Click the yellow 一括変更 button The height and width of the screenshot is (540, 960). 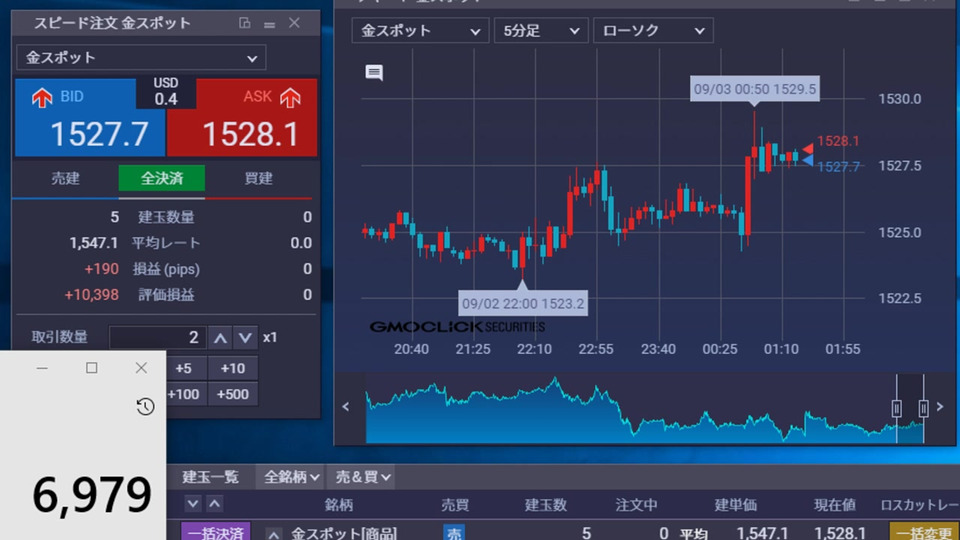click(924, 531)
